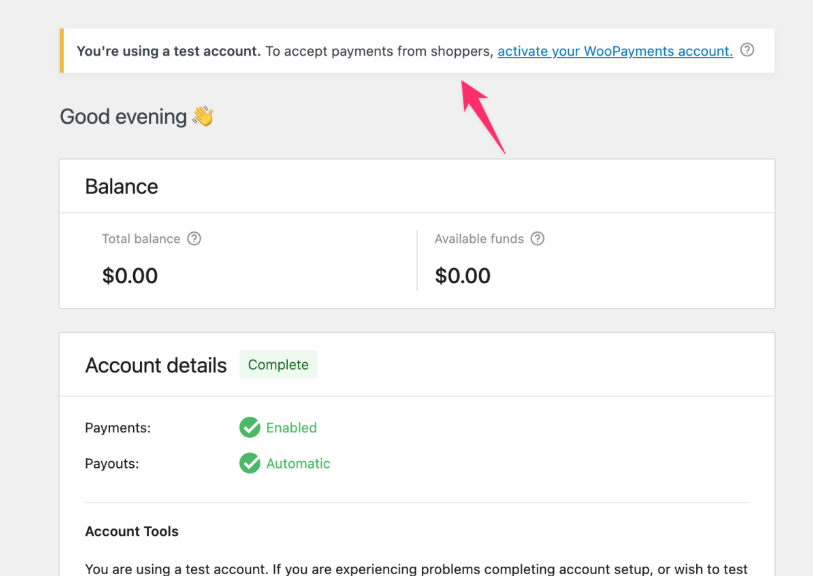The width and height of the screenshot is (813, 576).
Task: Click the Complete status badge
Action: tap(278, 364)
